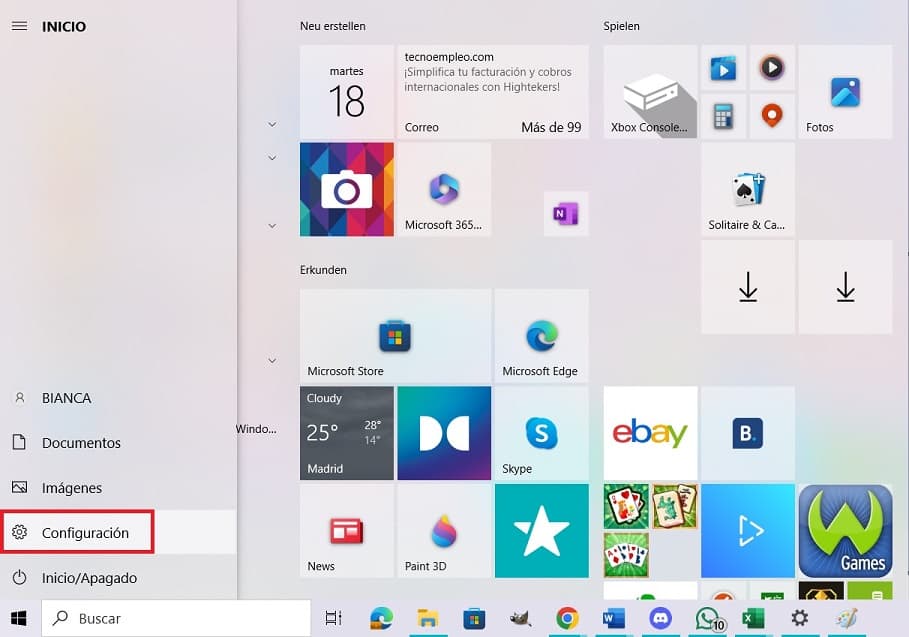Launch the Microsoft Edge tile

point(541,336)
